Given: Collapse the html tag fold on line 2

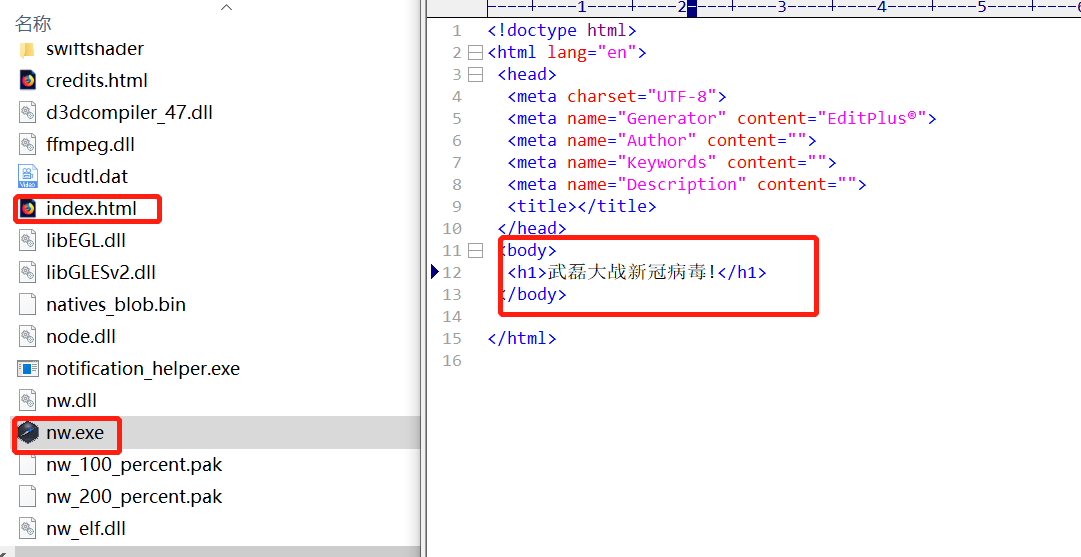Looking at the screenshot, I should [x=475, y=52].
